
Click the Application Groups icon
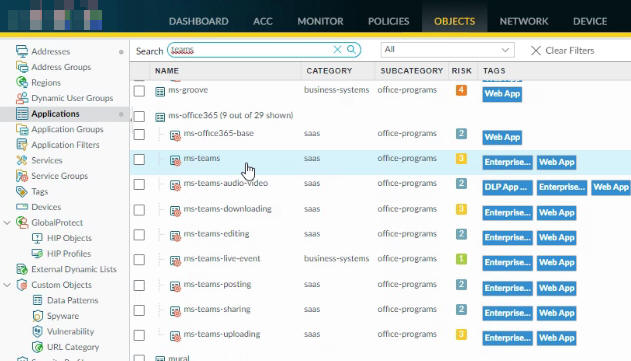pyautogui.click(x=22, y=129)
